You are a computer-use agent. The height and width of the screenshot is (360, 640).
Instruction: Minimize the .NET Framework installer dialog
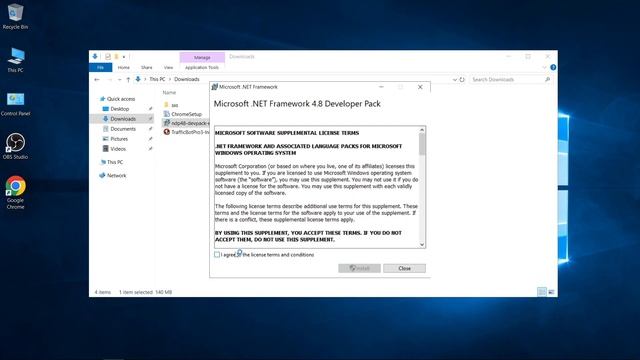pos(381,87)
